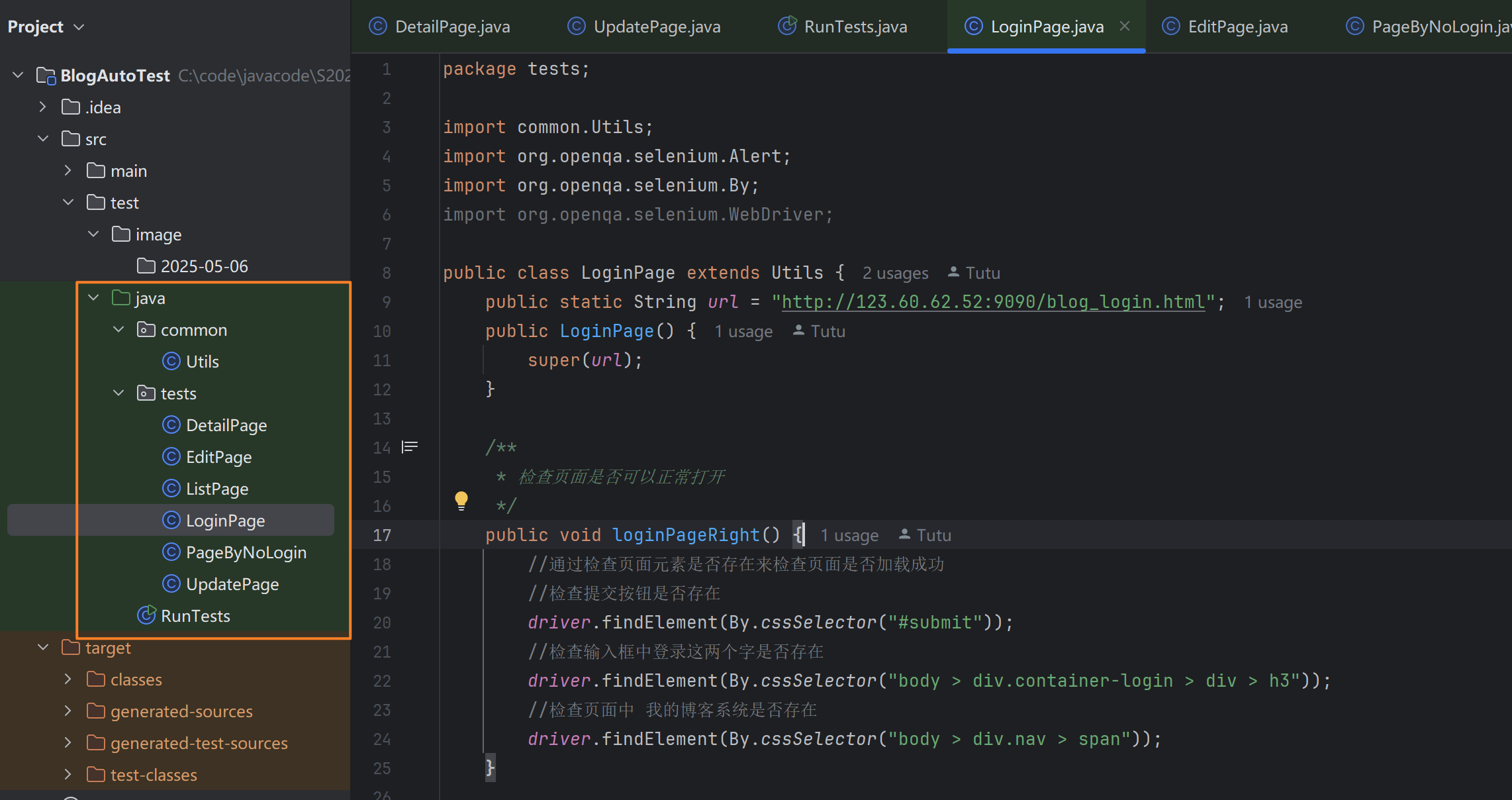Viewport: 1512px width, 800px height.
Task: Click the Tutu author icon on line 8
Action: (953, 272)
